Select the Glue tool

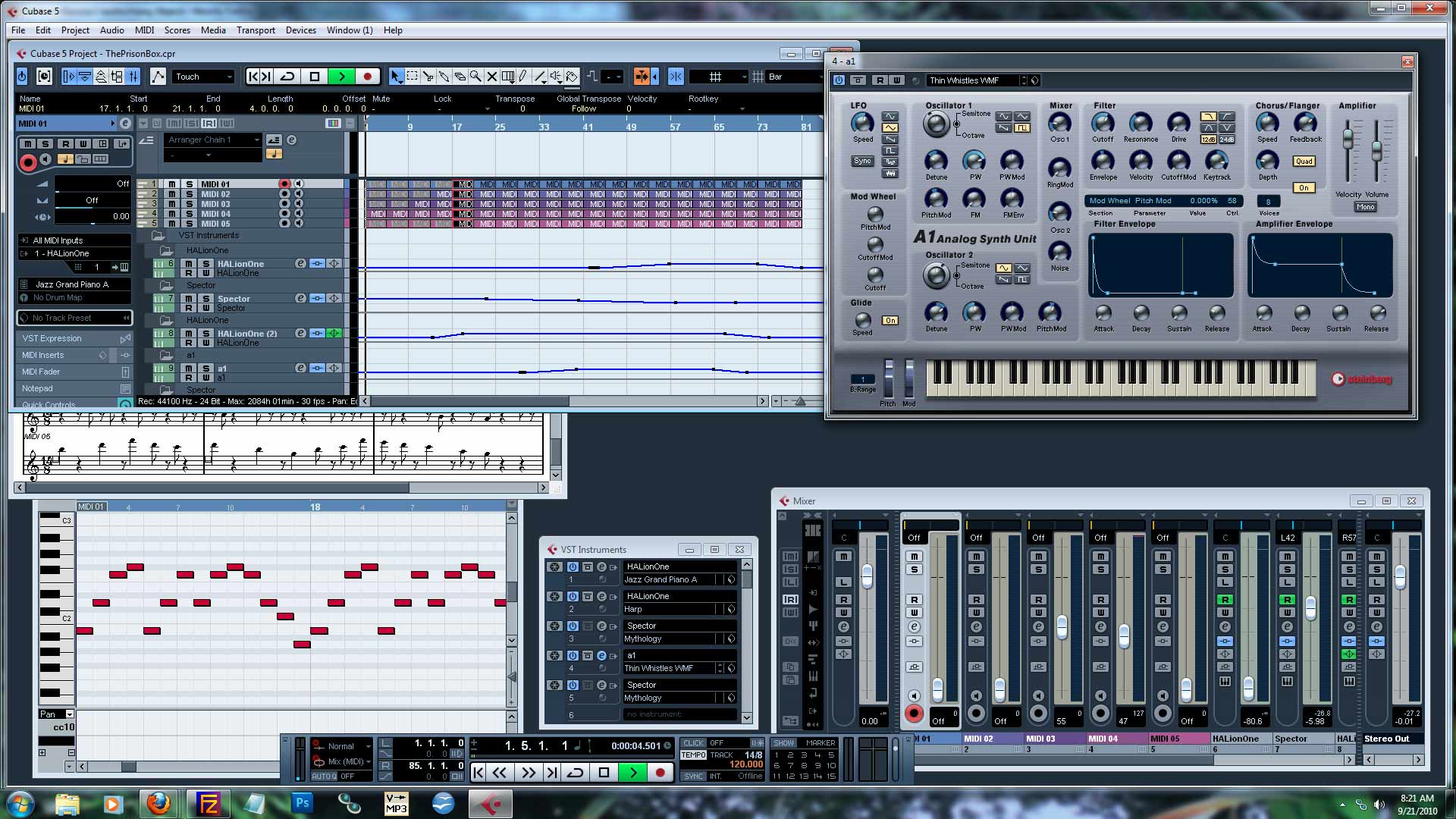point(444,77)
